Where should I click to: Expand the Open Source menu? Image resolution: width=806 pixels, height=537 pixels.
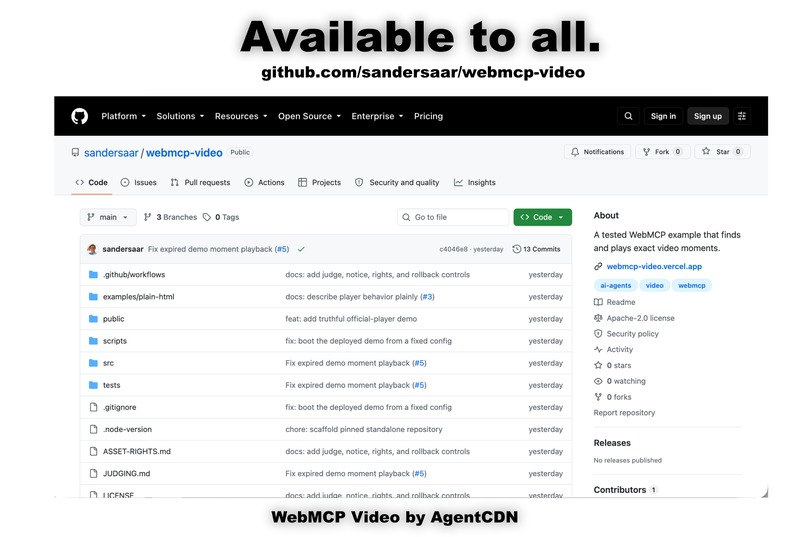(x=309, y=116)
